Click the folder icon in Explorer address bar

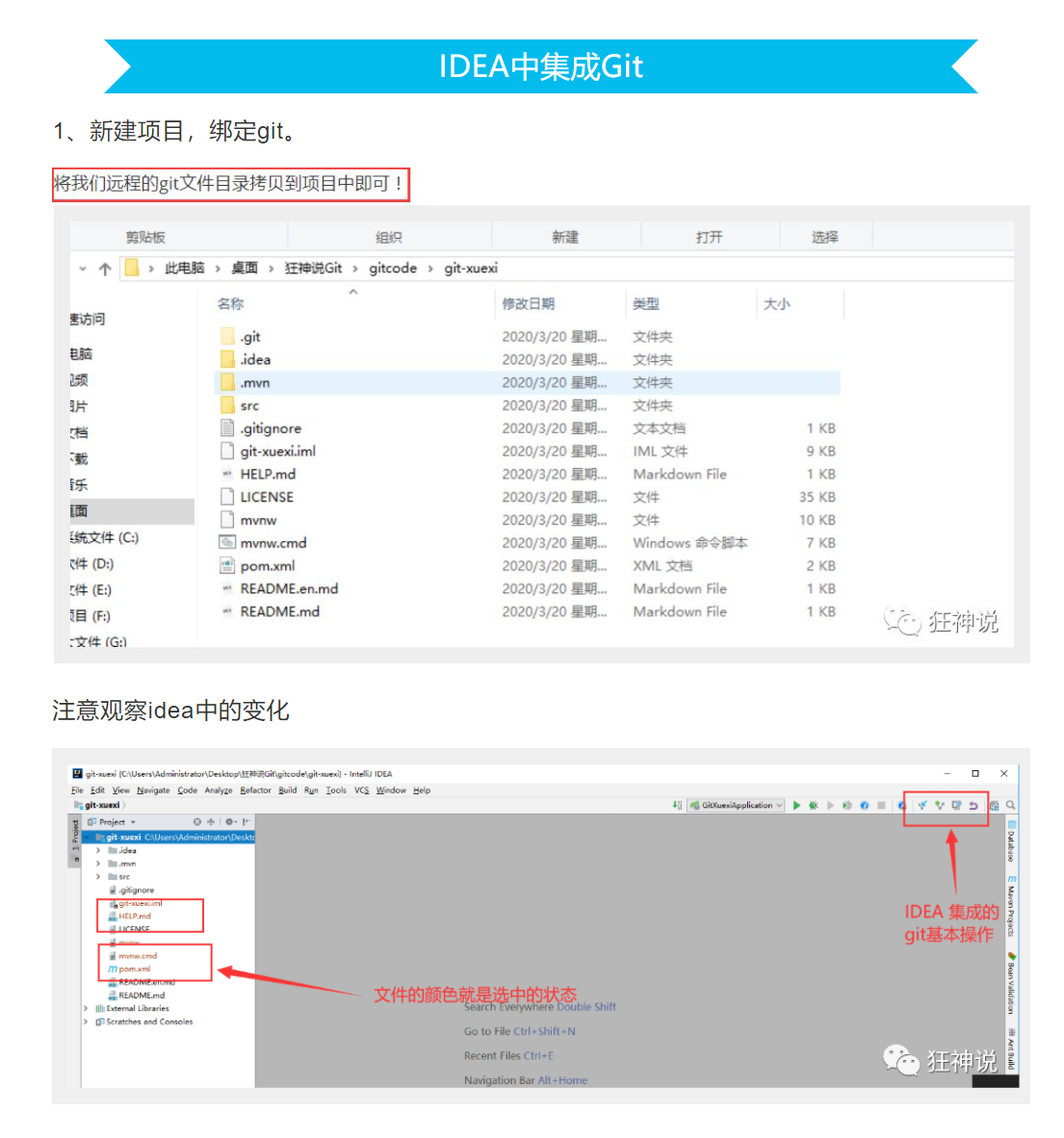131,268
